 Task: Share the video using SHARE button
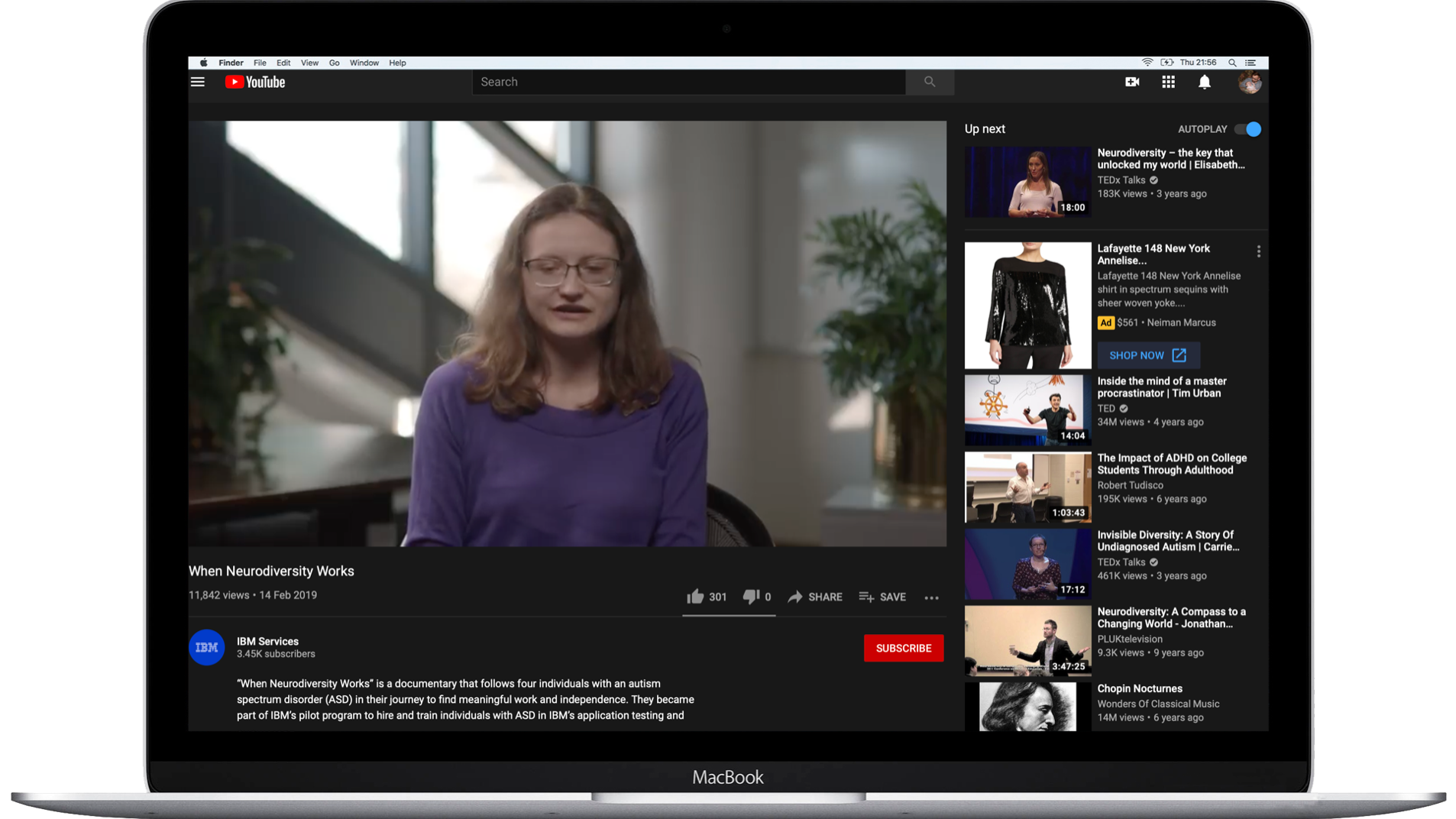point(815,597)
